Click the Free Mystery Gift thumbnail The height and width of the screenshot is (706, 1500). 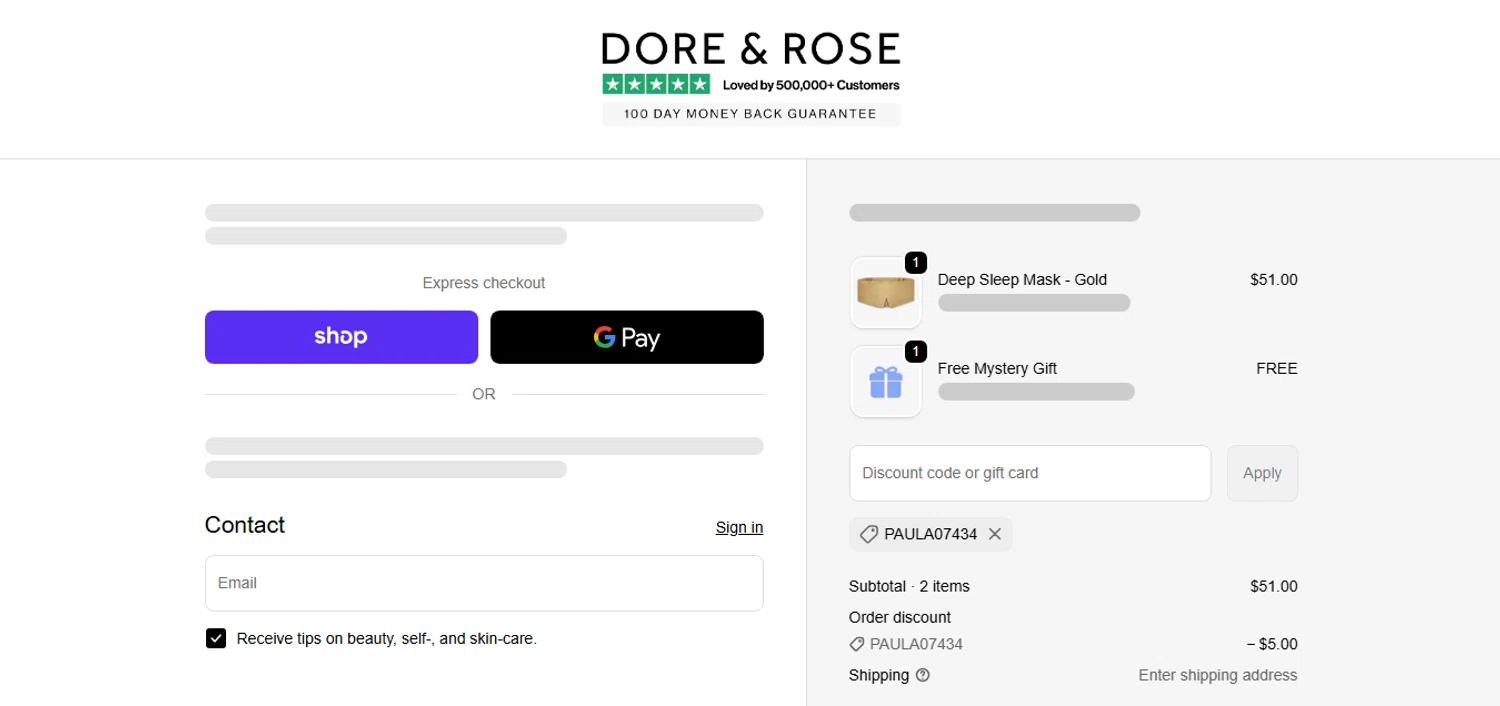pos(886,381)
